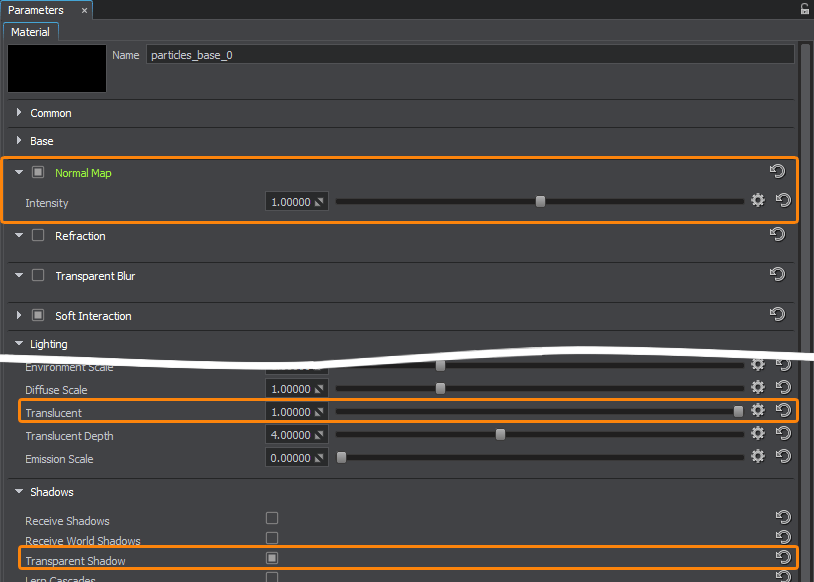Click the lock icon of Parameters panel
814x582 pixels.
(805, 9)
